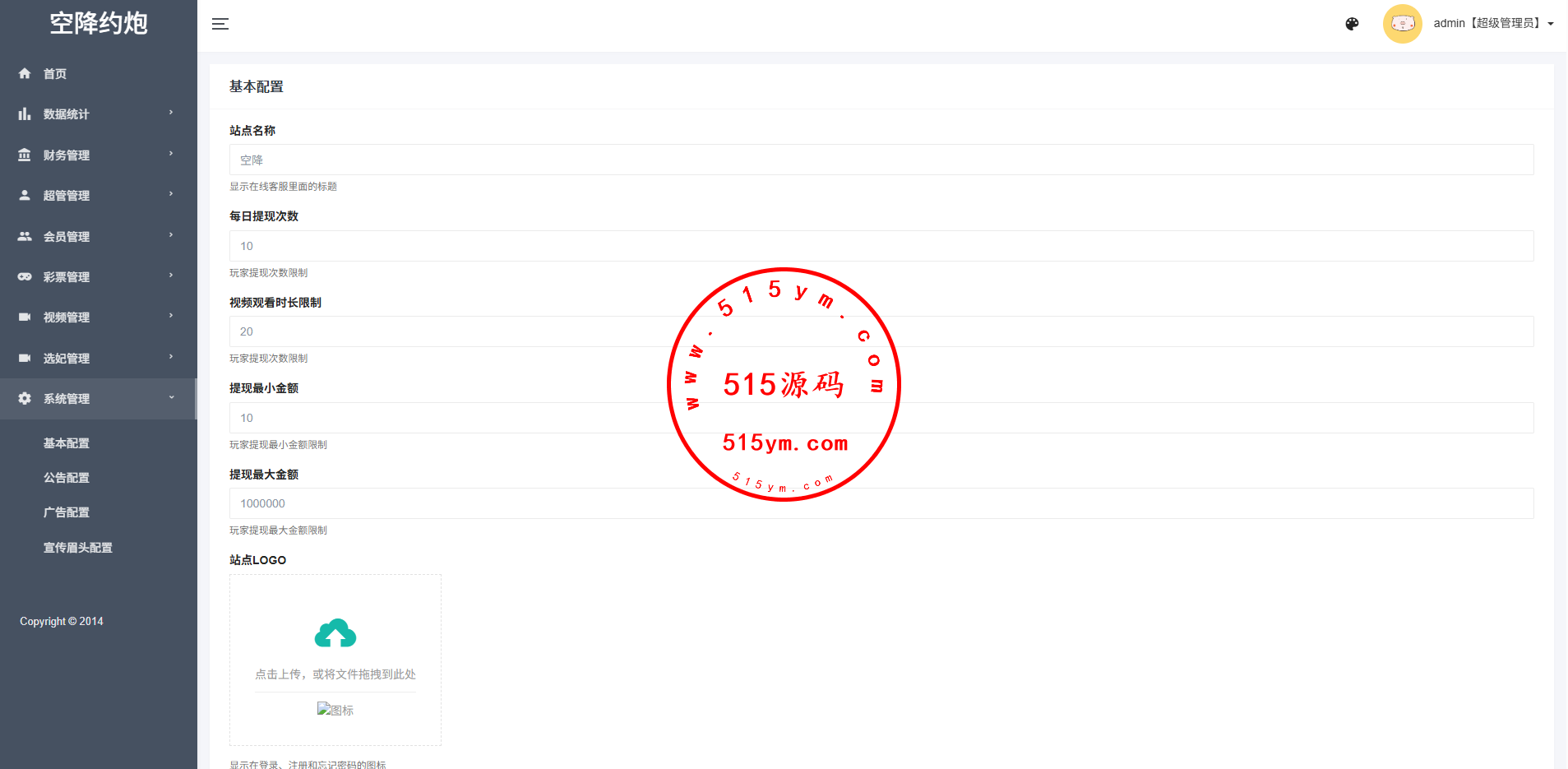This screenshot has height=769, width=1568.
Task: Click the gamepad icon for 彩票管理
Action: (25, 276)
